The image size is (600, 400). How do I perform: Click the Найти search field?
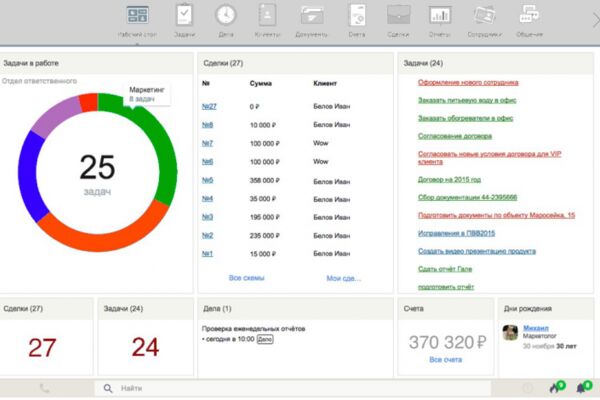click(x=293, y=388)
